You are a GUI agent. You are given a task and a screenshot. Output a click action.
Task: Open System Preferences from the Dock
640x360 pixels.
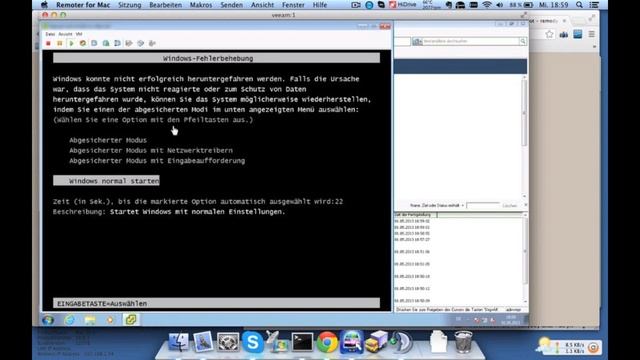228,342
